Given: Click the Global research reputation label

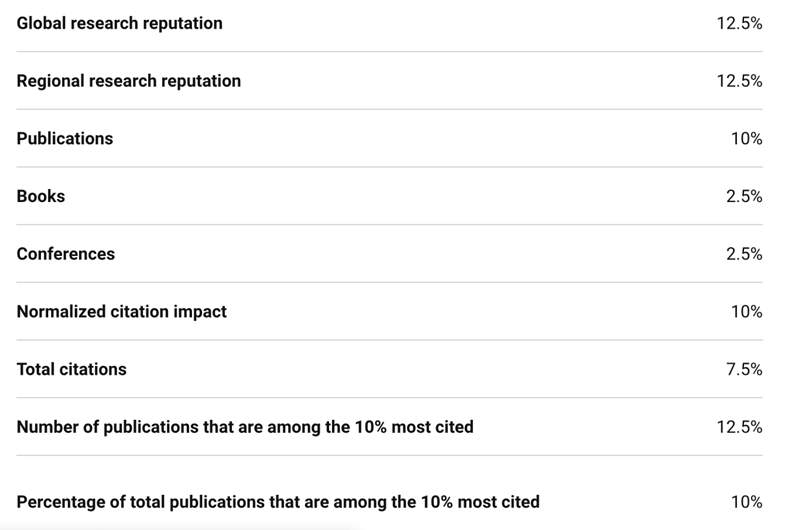Looking at the screenshot, I should (x=119, y=23).
